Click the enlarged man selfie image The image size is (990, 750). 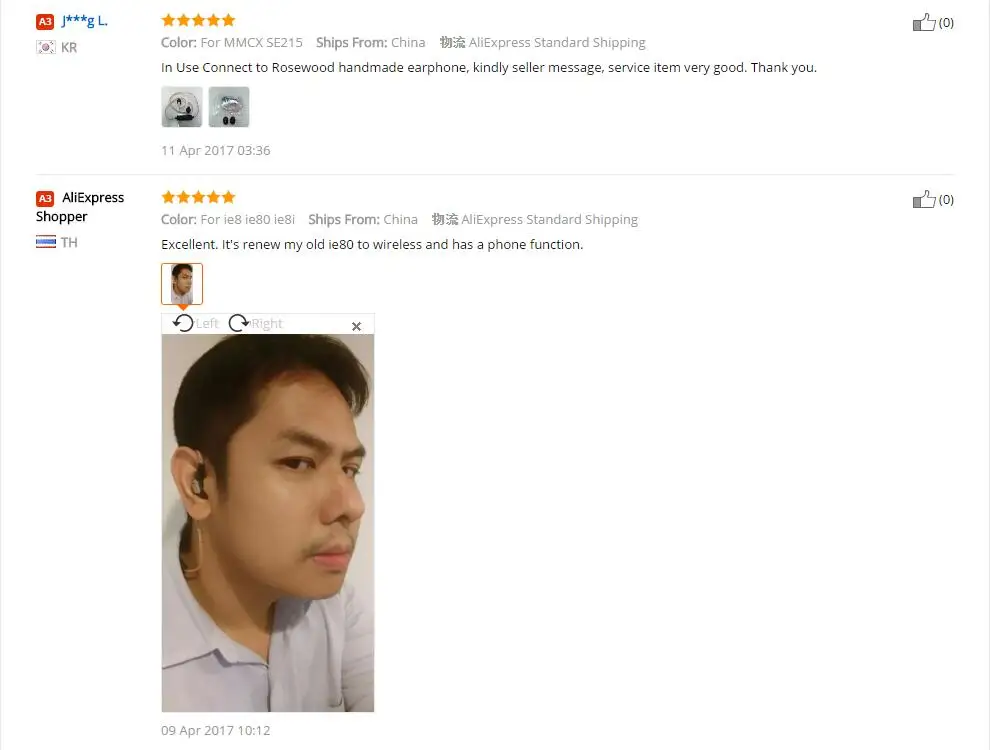(268, 523)
